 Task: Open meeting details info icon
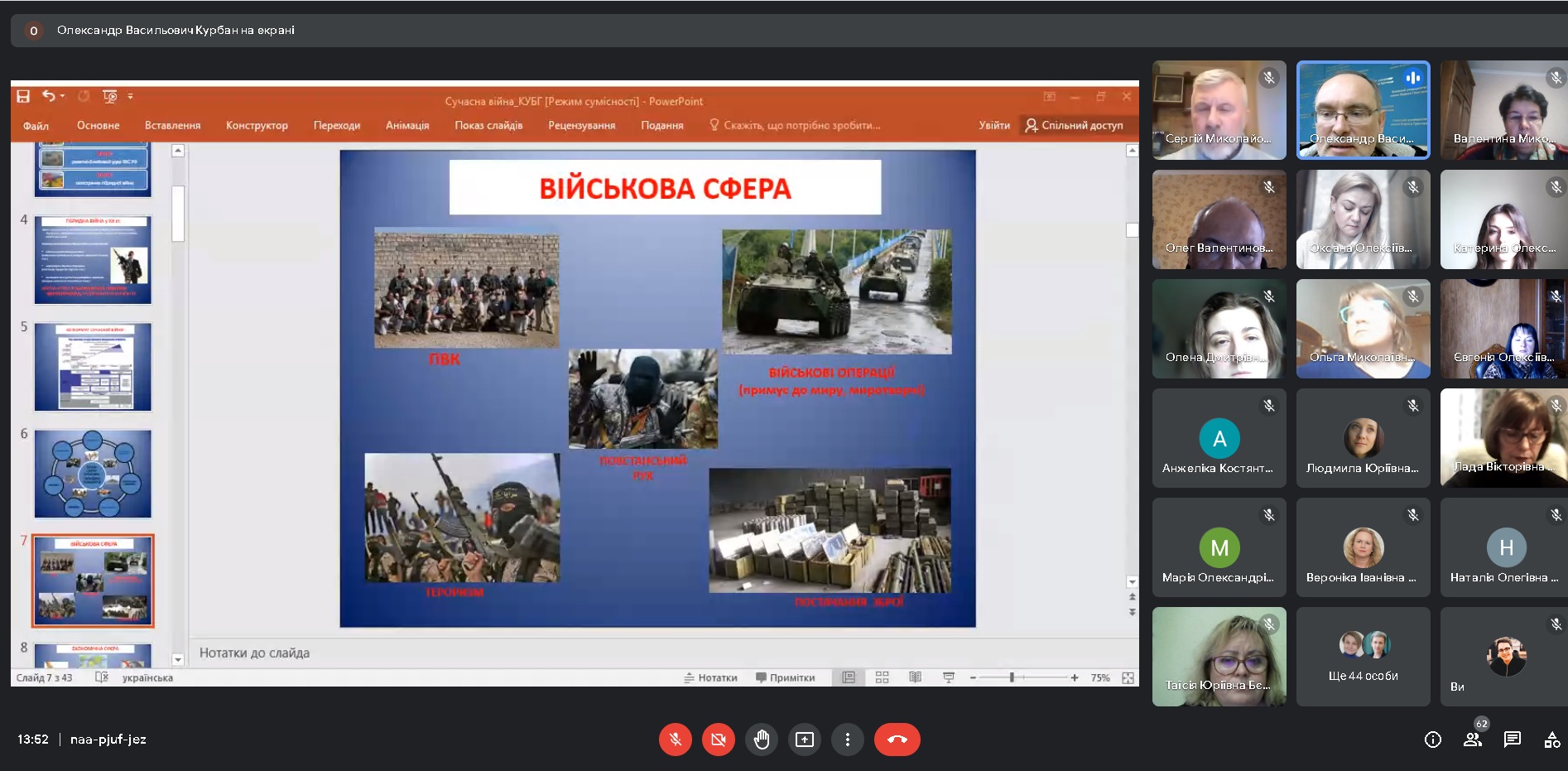click(x=1433, y=740)
